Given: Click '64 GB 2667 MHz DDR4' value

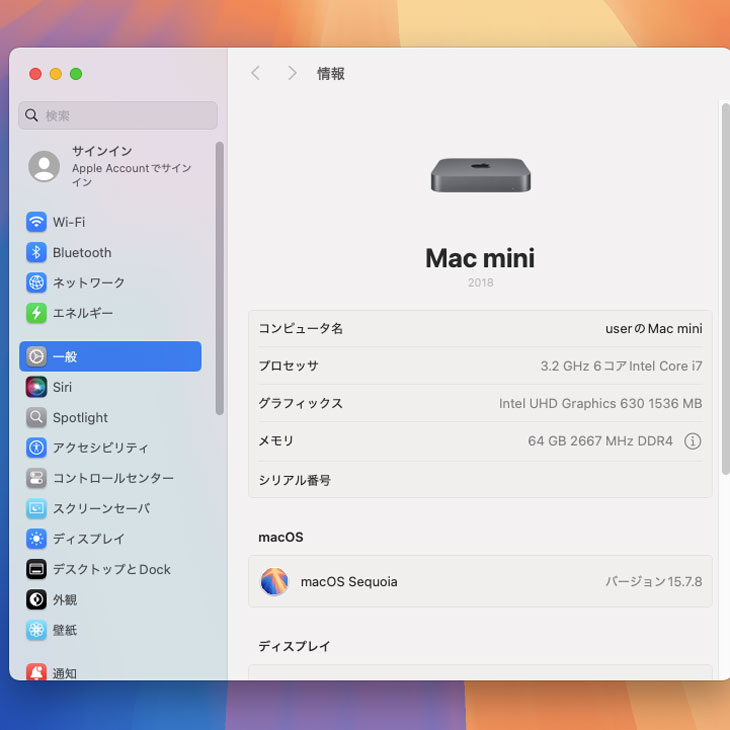Looking at the screenshot, I should tap(600, 441).
